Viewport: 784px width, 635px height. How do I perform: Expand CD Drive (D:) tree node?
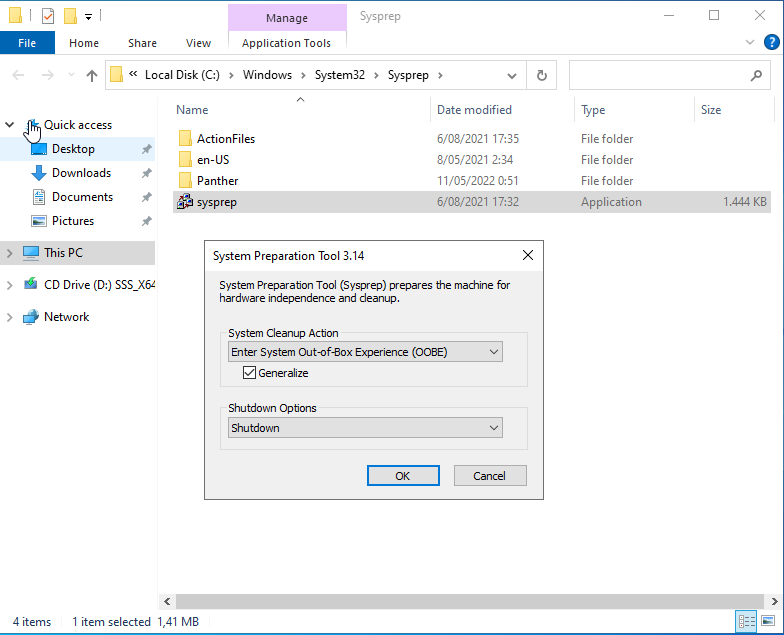pos(10,285)
